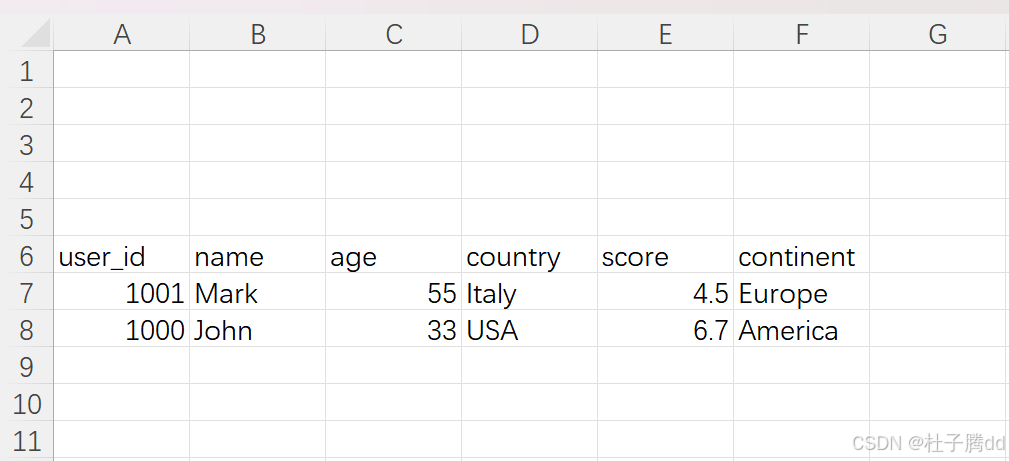Image resolution: width=1009 pixels, height=461 pixels.
Task: Select row 11 header
Action: [x=26, y=441]
